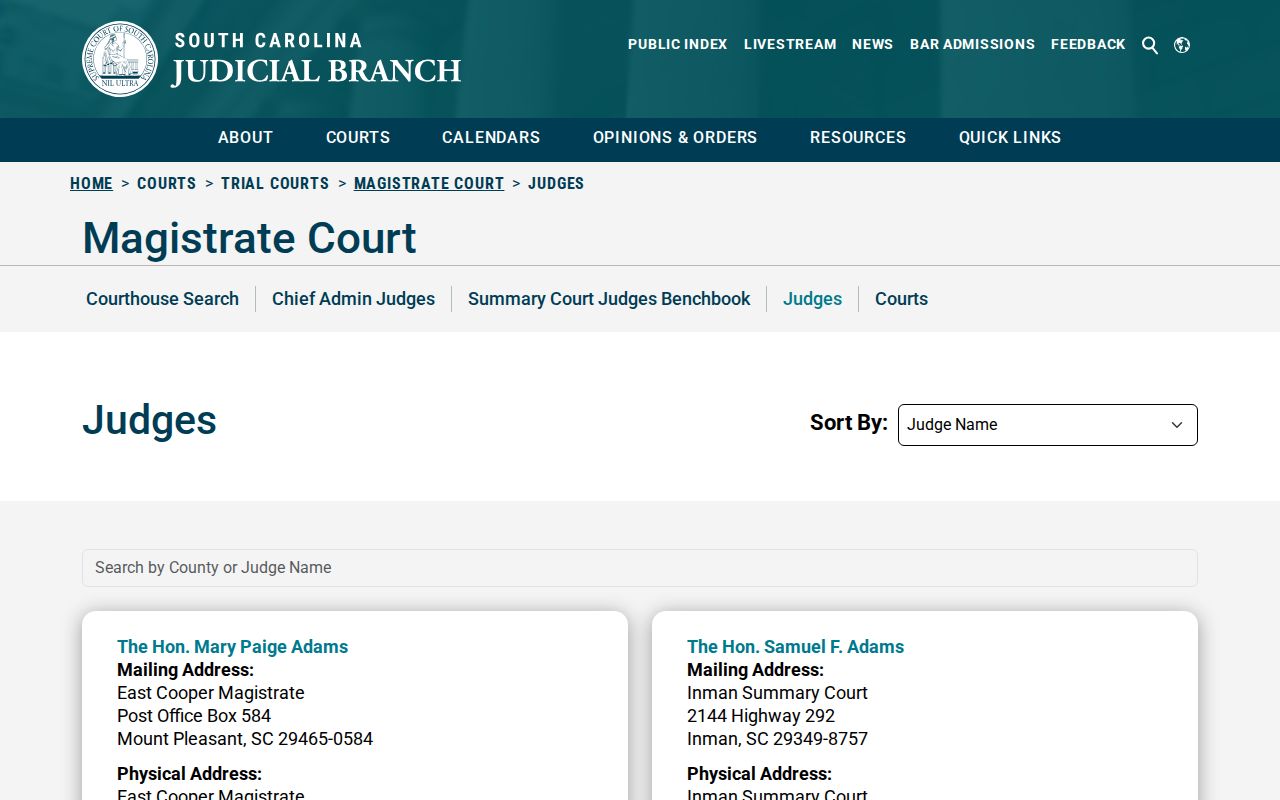Open the Resources main menu

[x=858, y=138]
